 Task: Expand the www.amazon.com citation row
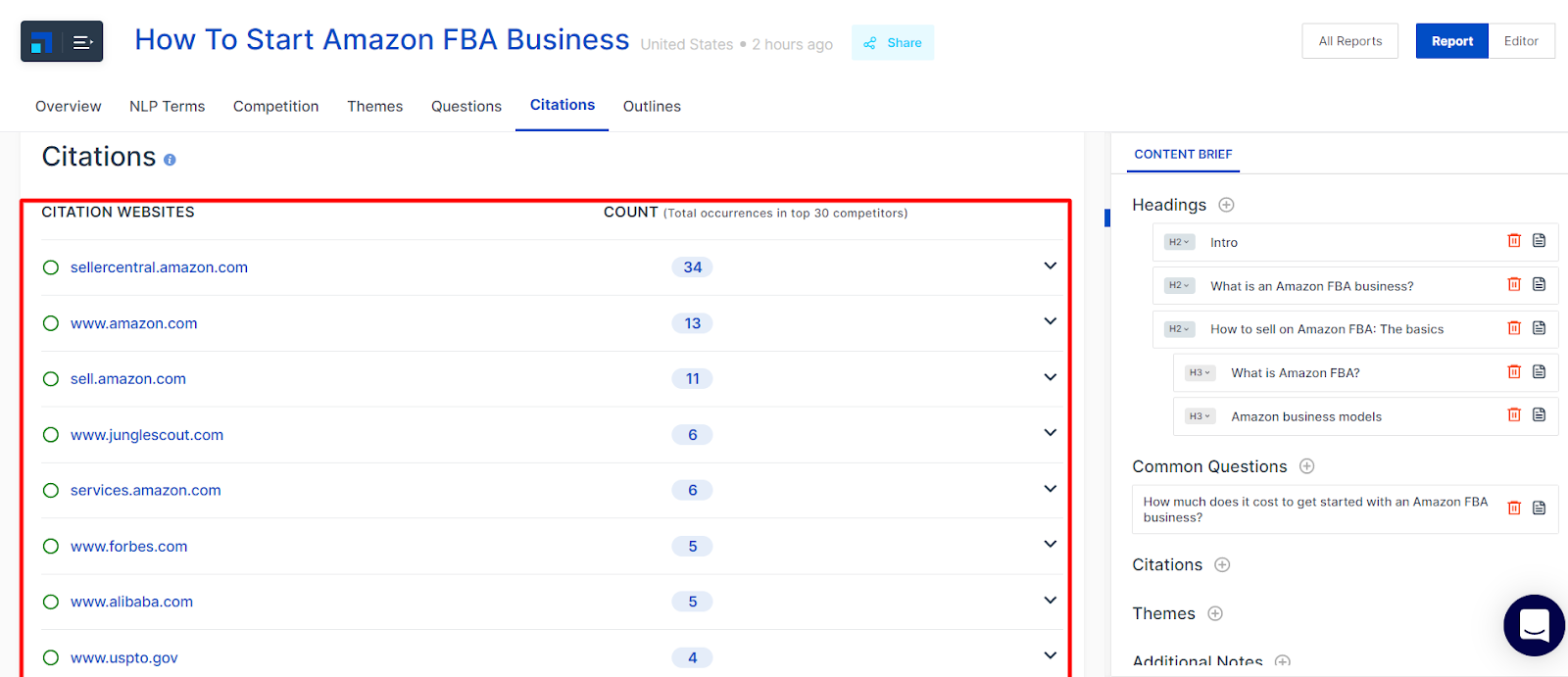1050,321
